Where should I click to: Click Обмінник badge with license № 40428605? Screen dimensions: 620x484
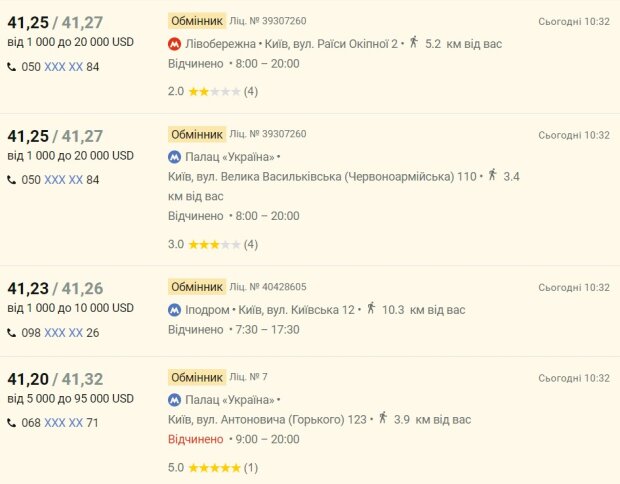coord(196,287)
